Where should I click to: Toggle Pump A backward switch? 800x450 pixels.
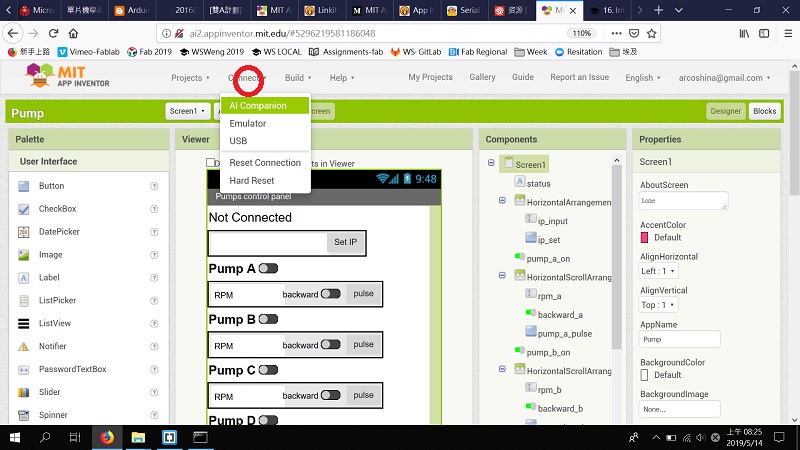point(331,294)
